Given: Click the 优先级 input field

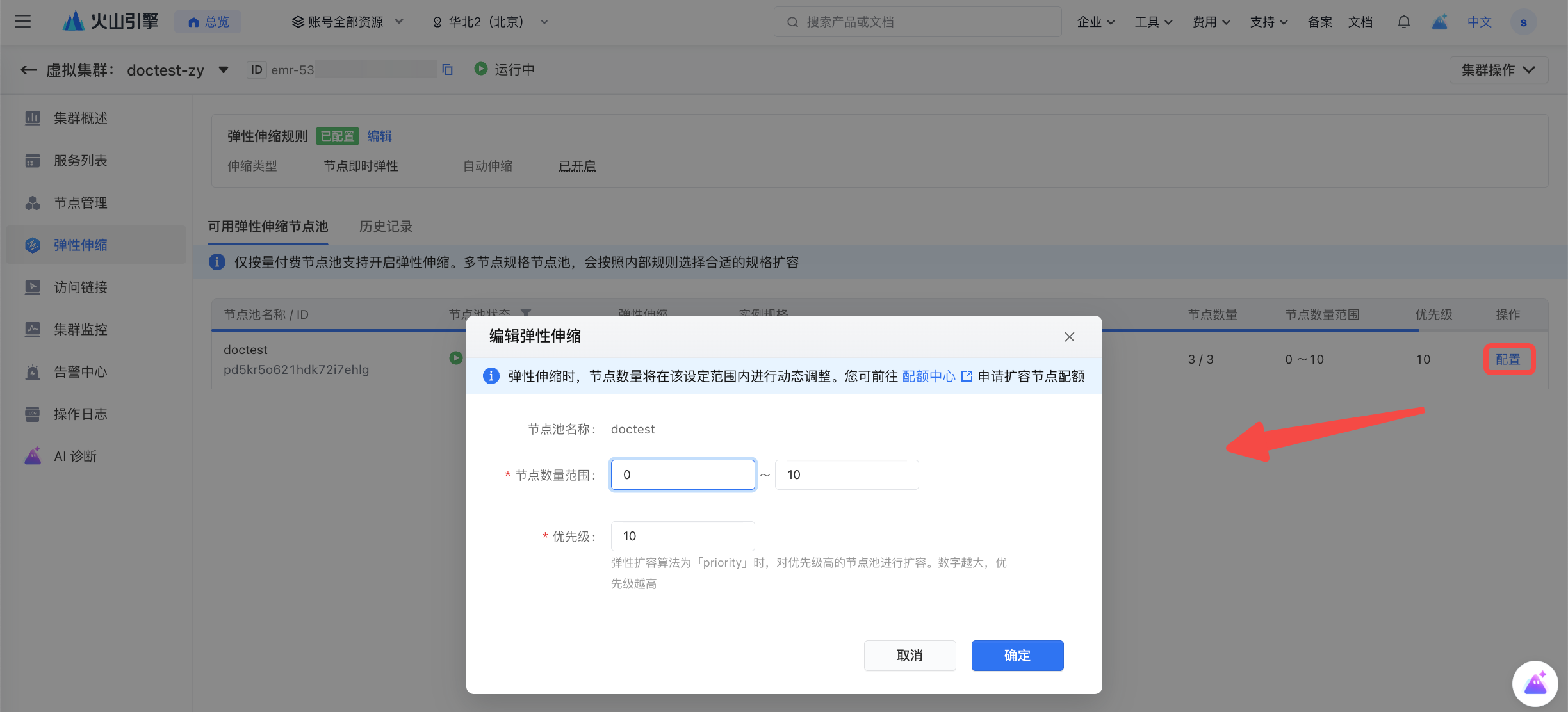Looking at the screenshot, I should (682, 536).
